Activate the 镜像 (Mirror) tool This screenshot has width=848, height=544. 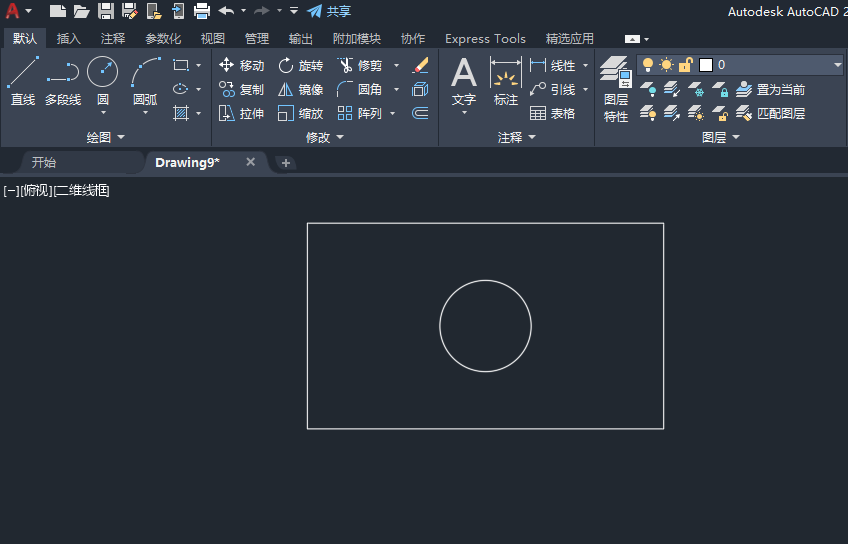click(x=300, y=89)
